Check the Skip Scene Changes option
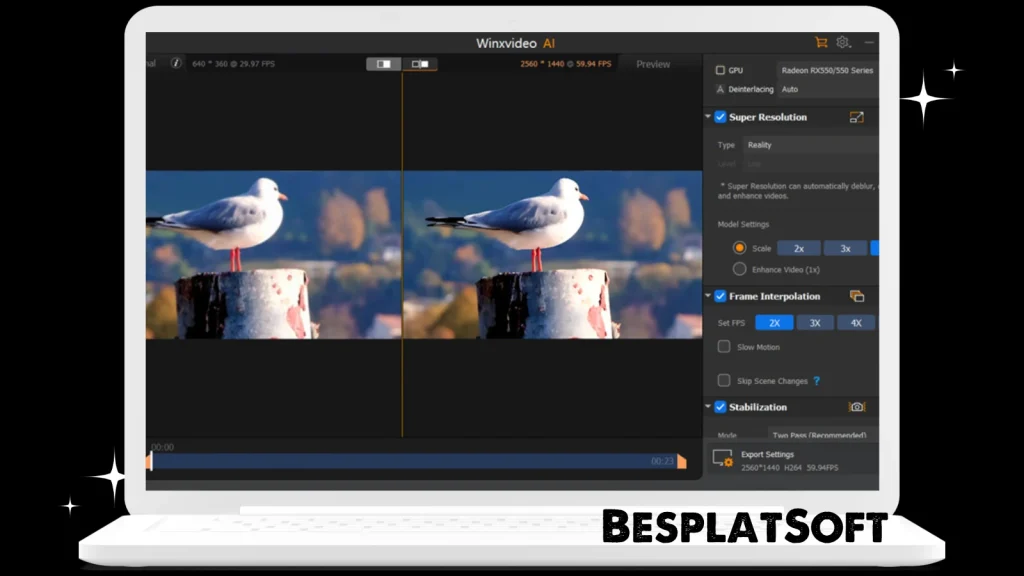1024x576 pixels. tap(724, 380)
